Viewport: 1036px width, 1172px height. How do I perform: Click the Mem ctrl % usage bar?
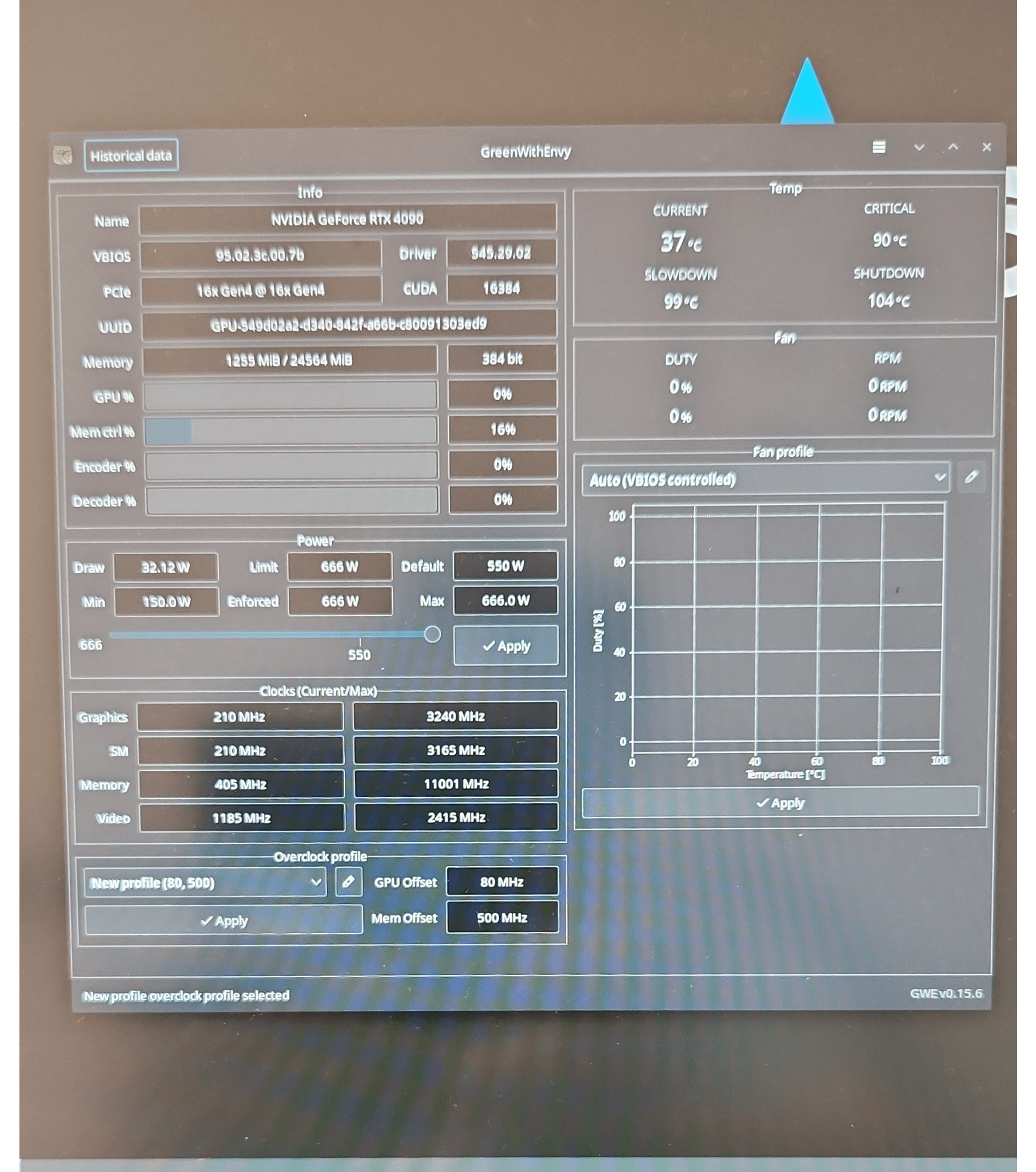click(291, 430)
